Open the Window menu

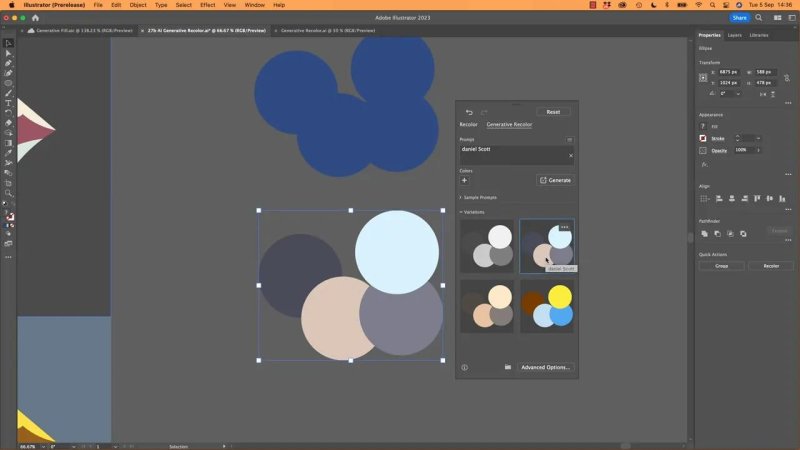pyautogui.click(x=255, y=5)
